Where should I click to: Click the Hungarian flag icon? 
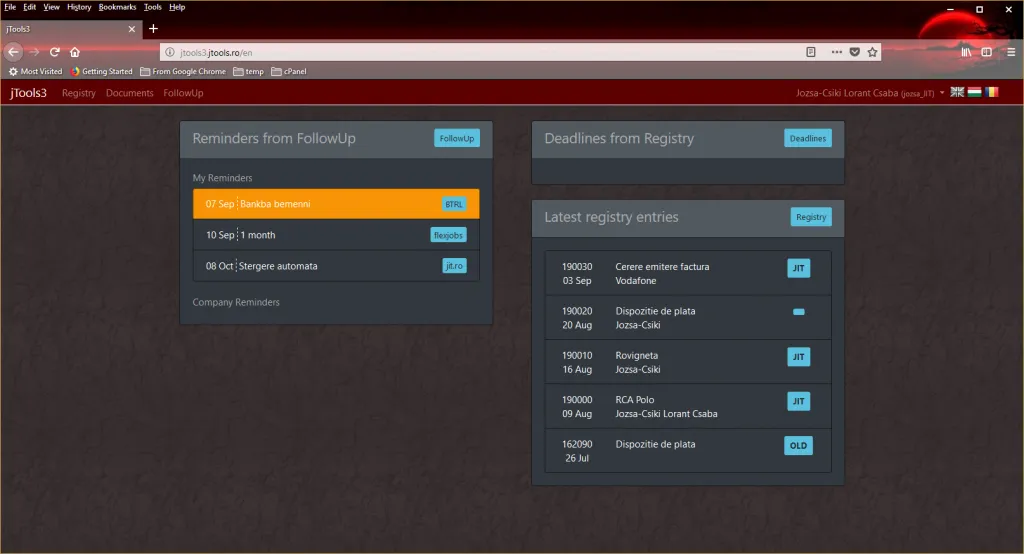point(974,92)
